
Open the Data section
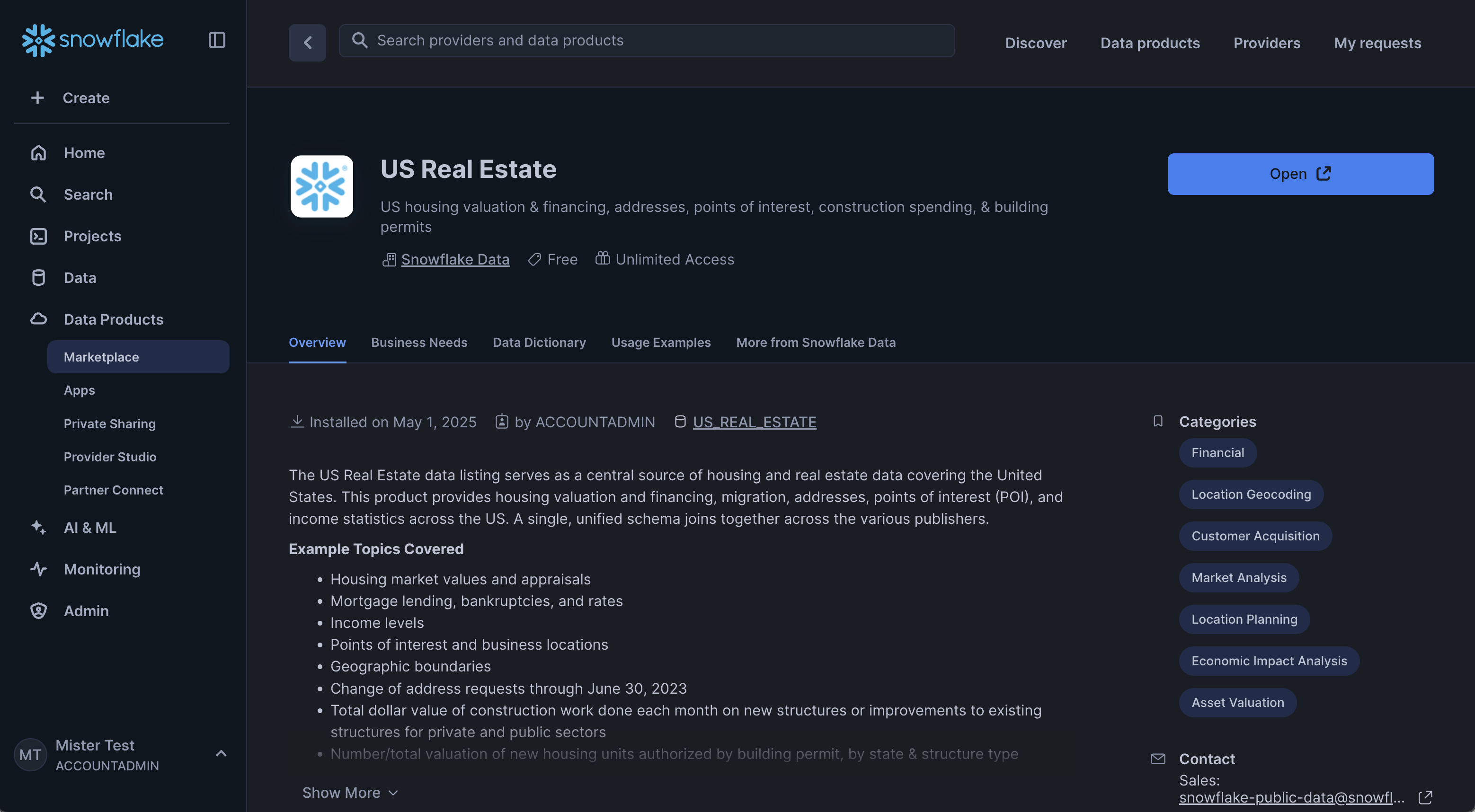point(80,278)
